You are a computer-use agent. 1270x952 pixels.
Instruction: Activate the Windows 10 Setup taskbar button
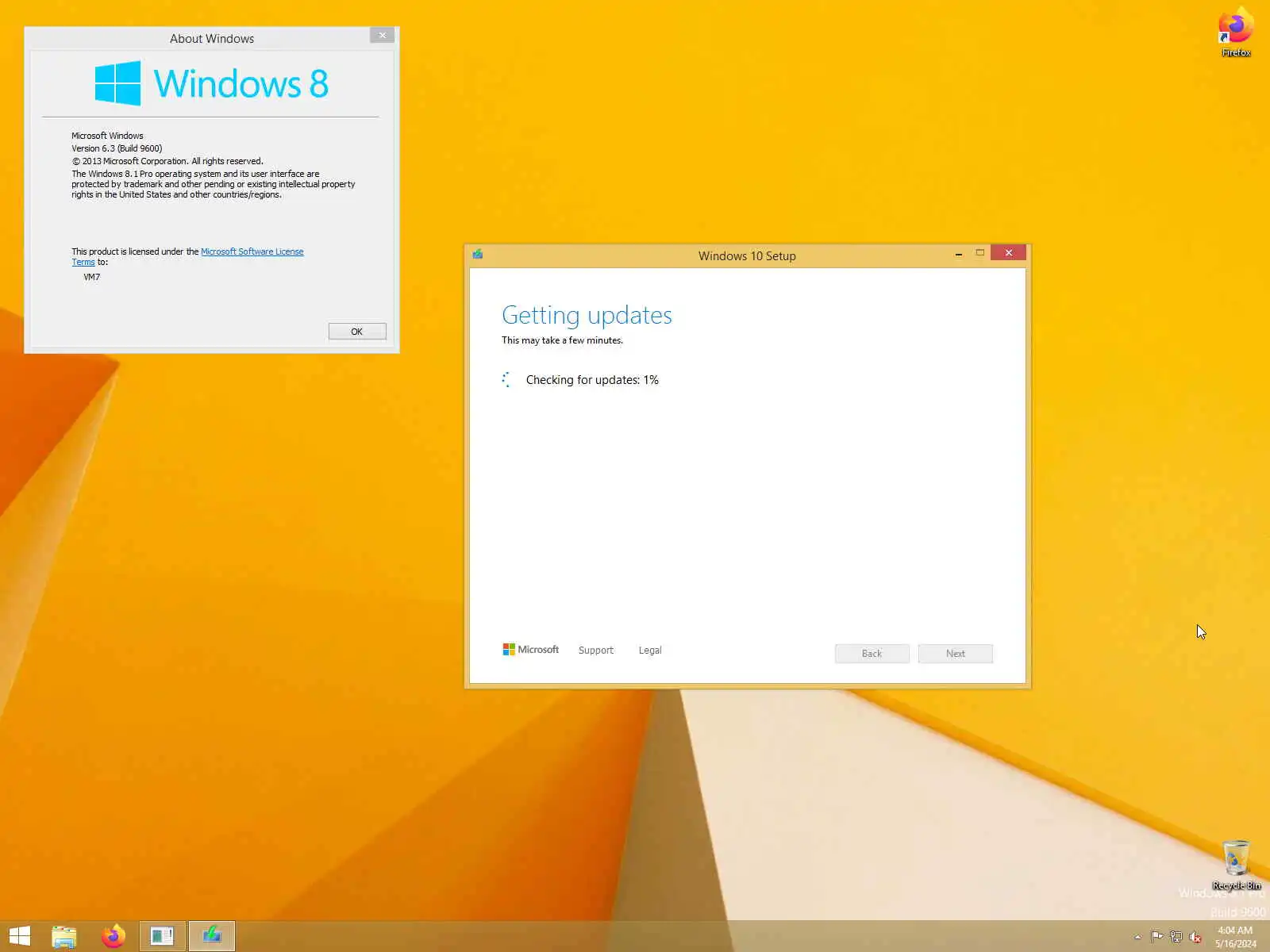[212, 936]
